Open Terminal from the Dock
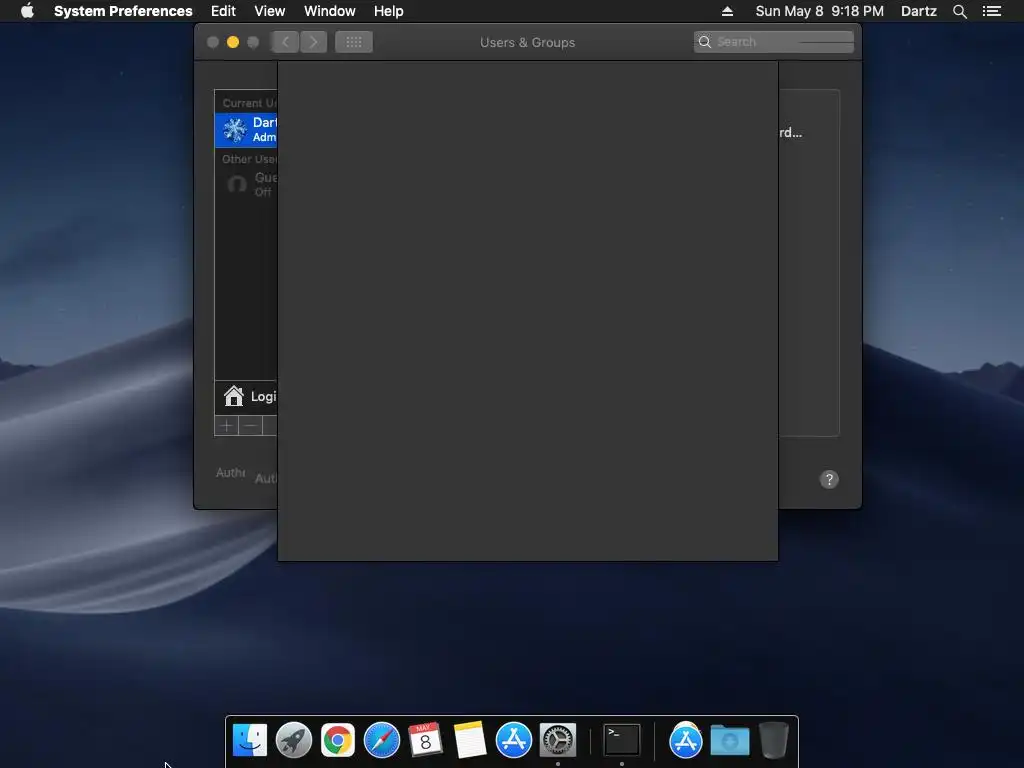 (622, 740)
